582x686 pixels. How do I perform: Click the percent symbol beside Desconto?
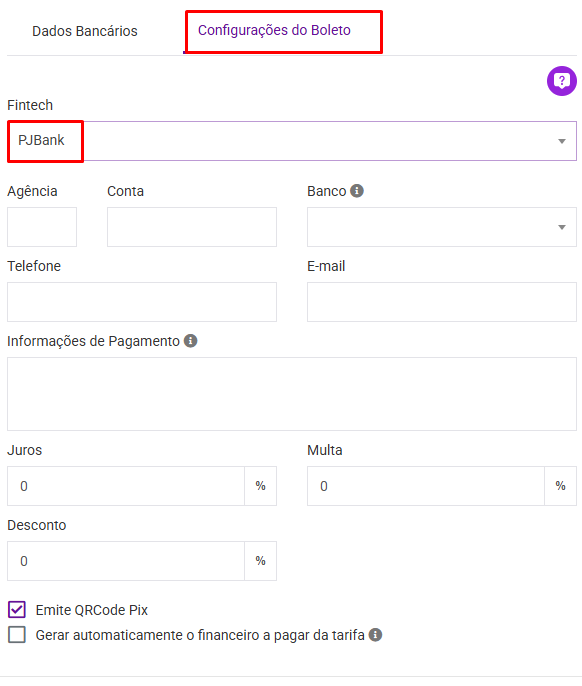pyautogui.click(x=260, y=561)
